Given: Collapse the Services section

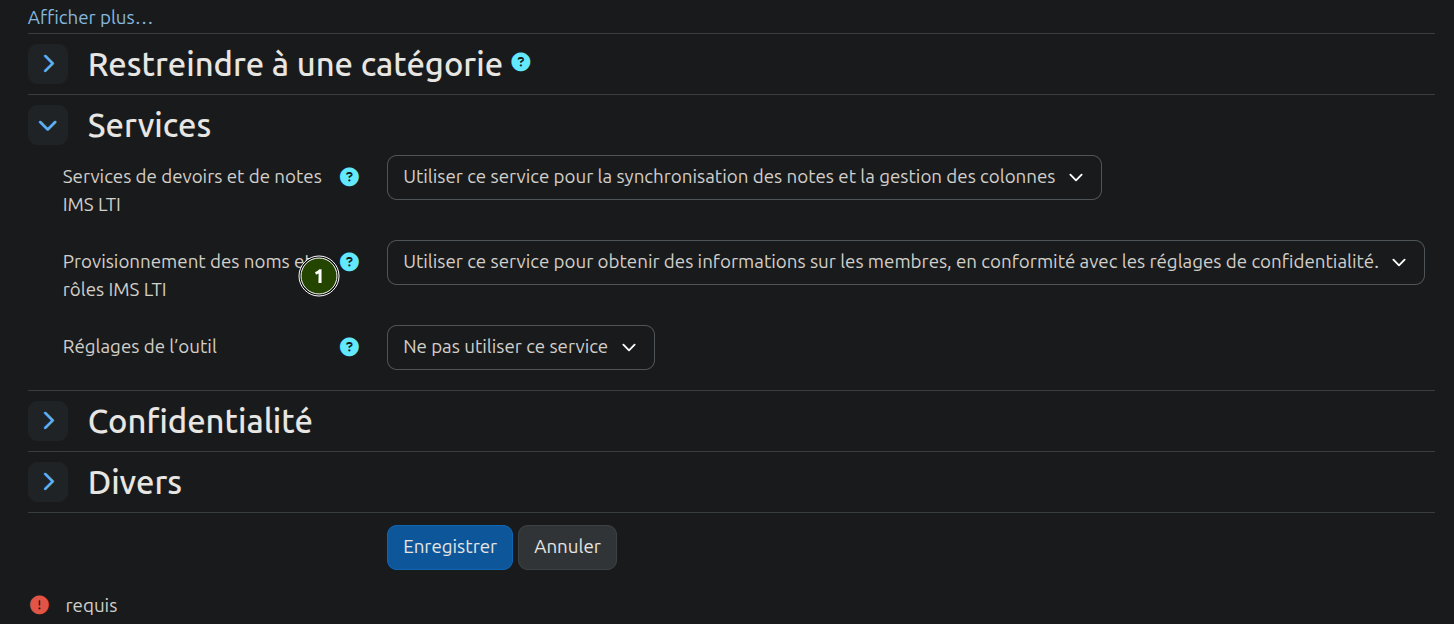Looking at the screenshot, I should point(47,125).
